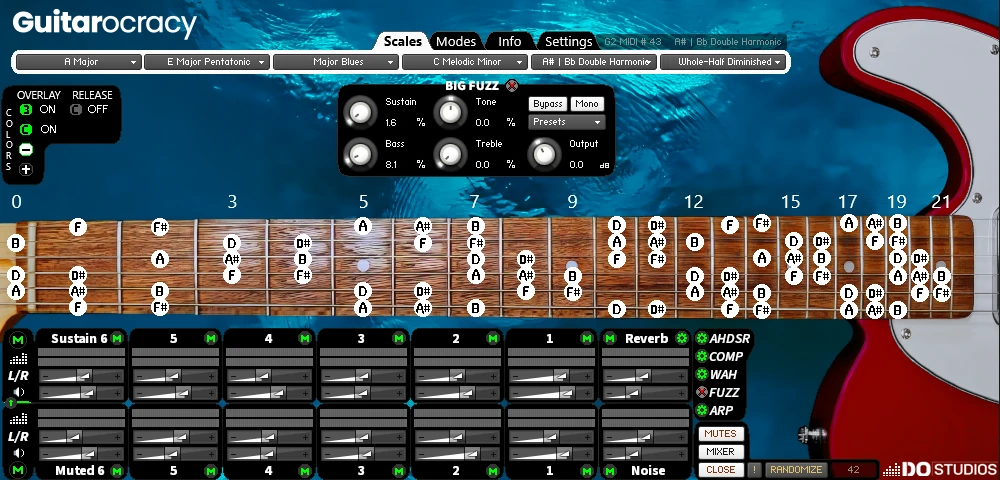Click the DO Studios logo
The height and width of the screenshot is (480, 1000).
click(x=939, y=470)
